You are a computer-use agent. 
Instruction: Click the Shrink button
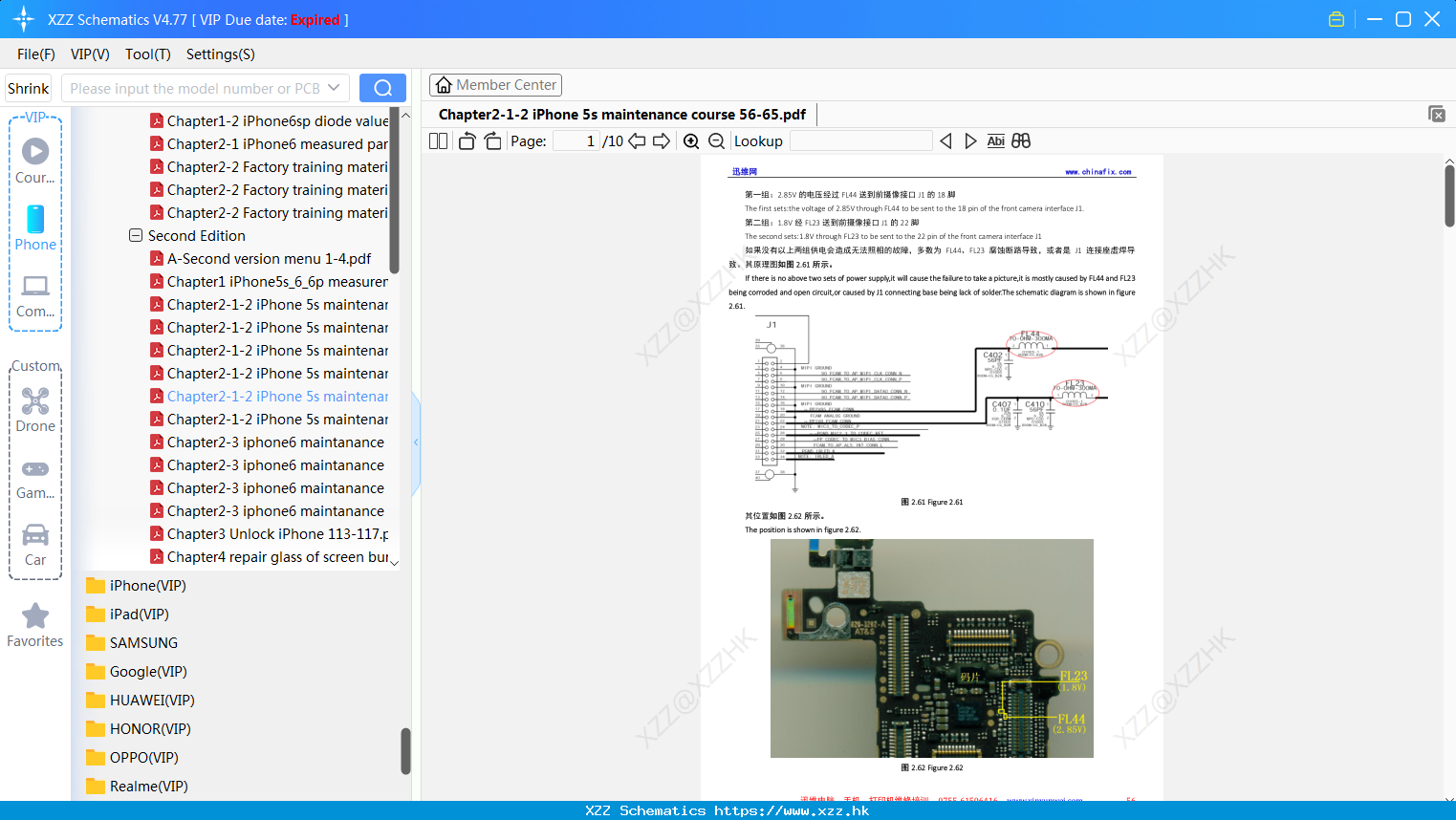point(29,88)
